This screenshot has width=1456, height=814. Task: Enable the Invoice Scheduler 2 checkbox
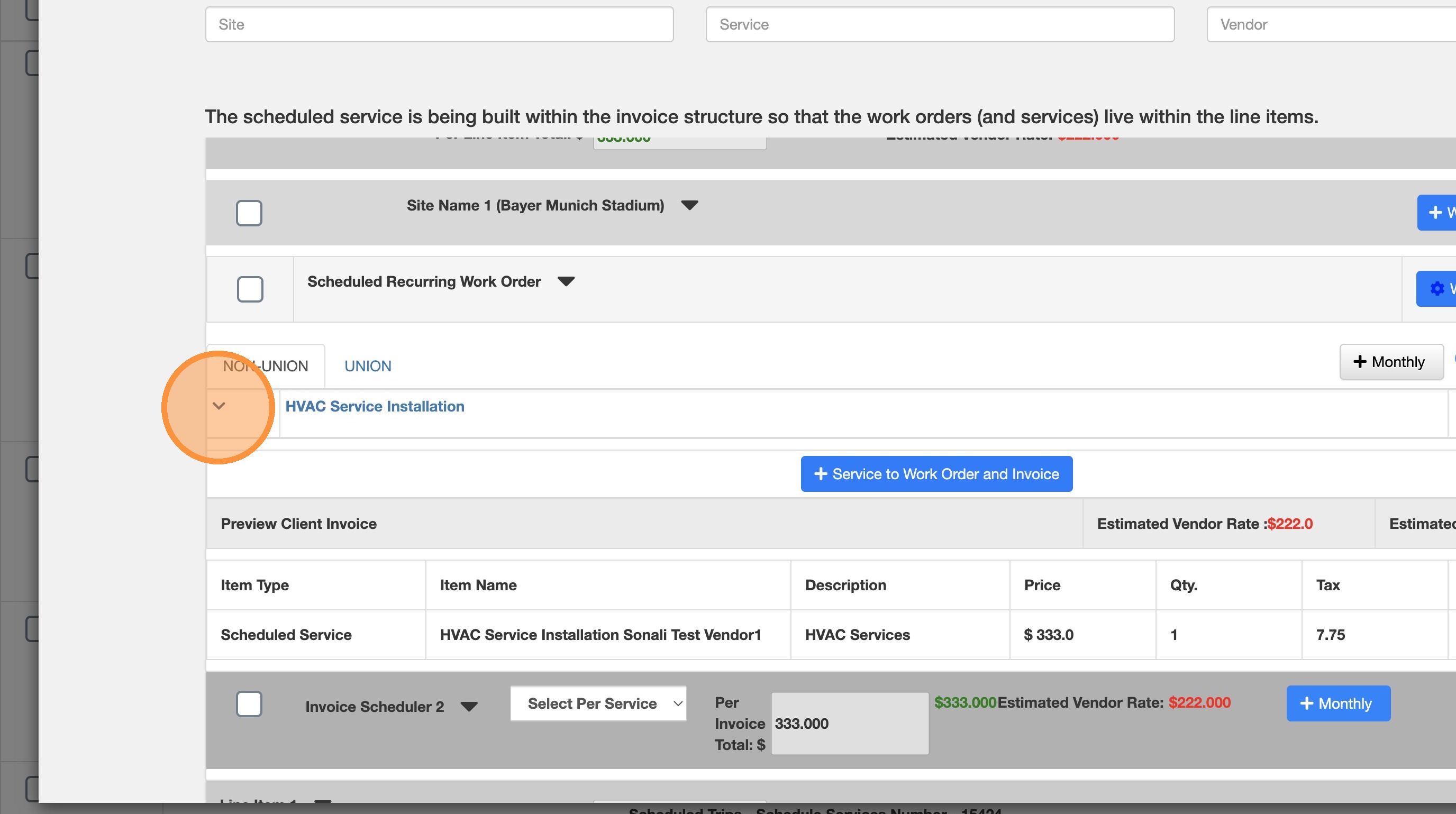pyautogui.click(x=249, y=704)
